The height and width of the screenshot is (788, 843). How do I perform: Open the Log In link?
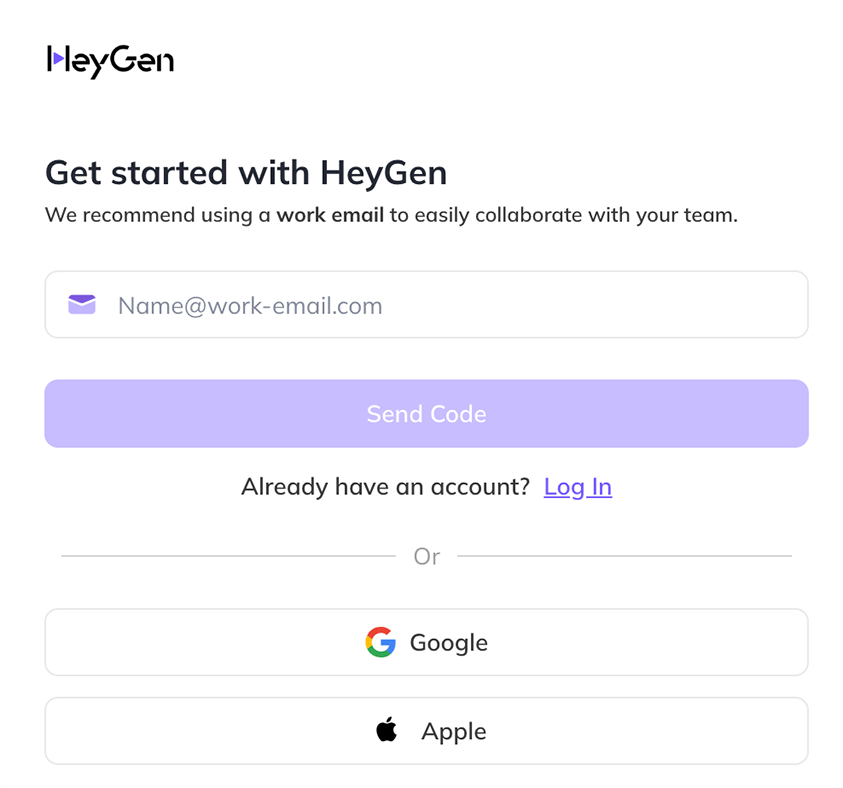pyautogui.click(x=577, y=487)
